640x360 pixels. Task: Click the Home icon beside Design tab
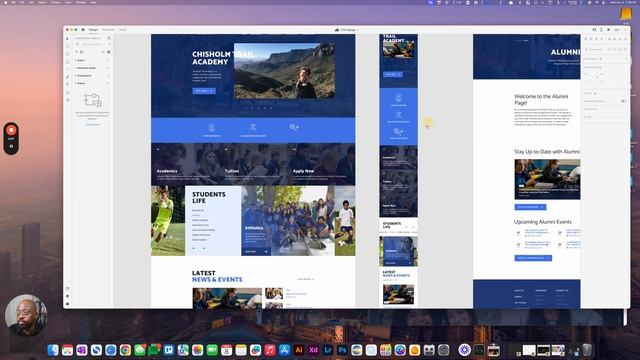[x=83, y=30]
